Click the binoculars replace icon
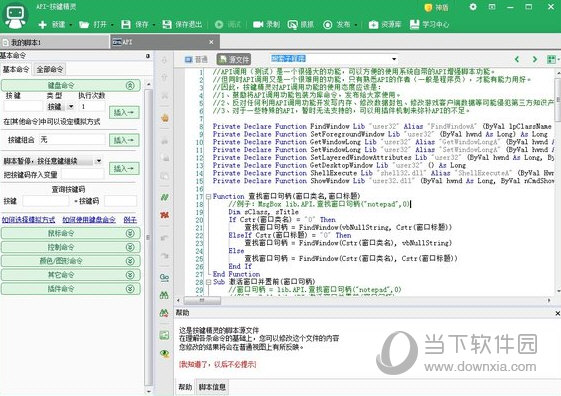 [164, 313]
